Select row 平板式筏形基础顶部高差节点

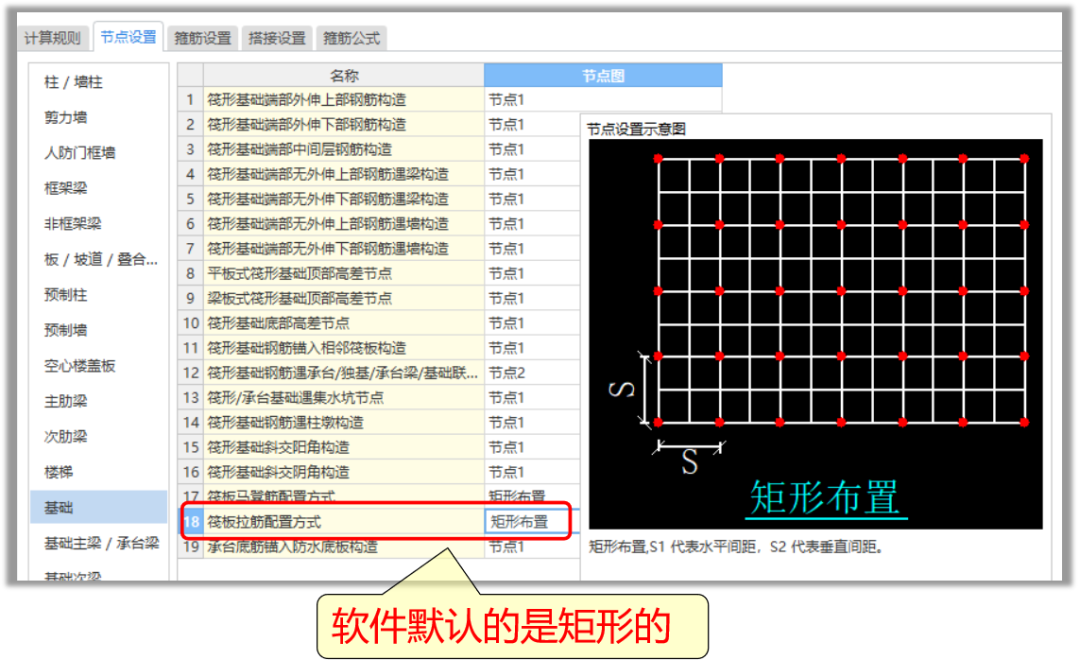344,274
